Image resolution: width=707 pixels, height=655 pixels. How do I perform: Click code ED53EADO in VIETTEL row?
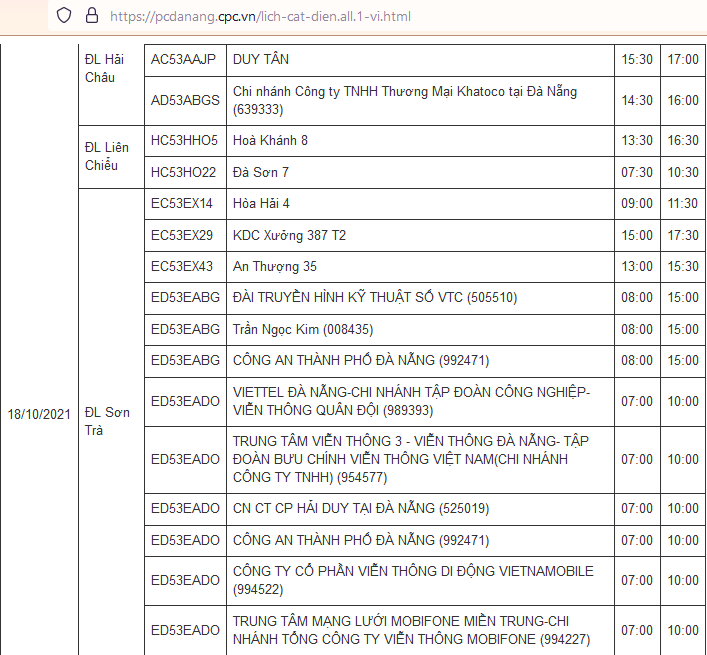pos(185,401)
